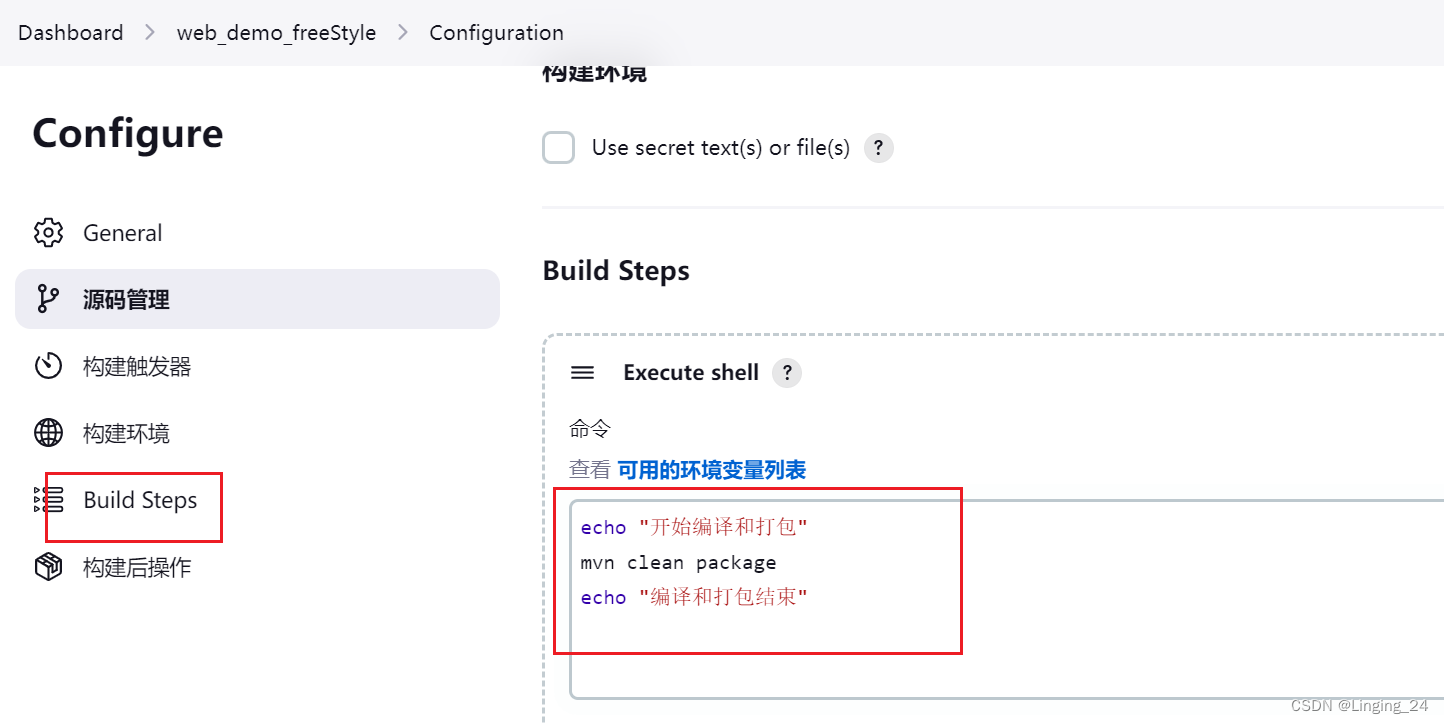1444x724 pixels.
Task: Open help for Use secret text(s)
Action: pyautogui.click(x=878, y=148)
